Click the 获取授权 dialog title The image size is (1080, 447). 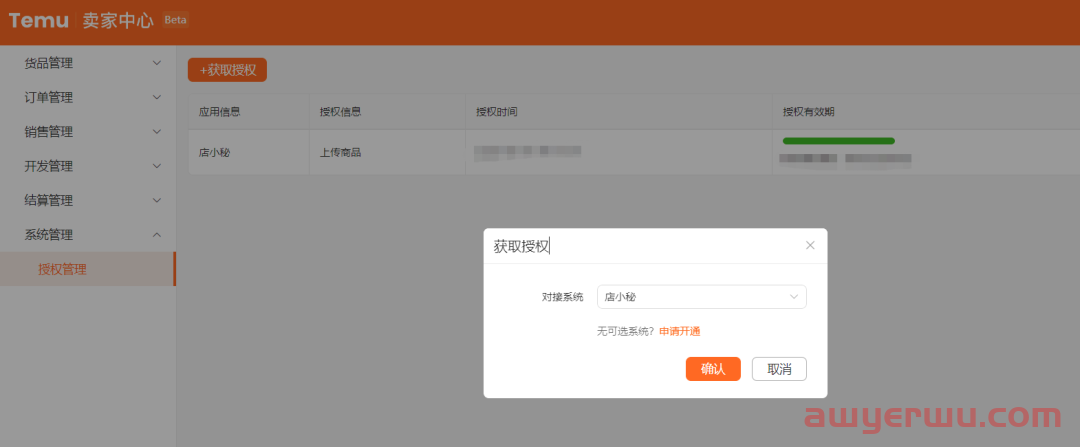click(521, 246)
